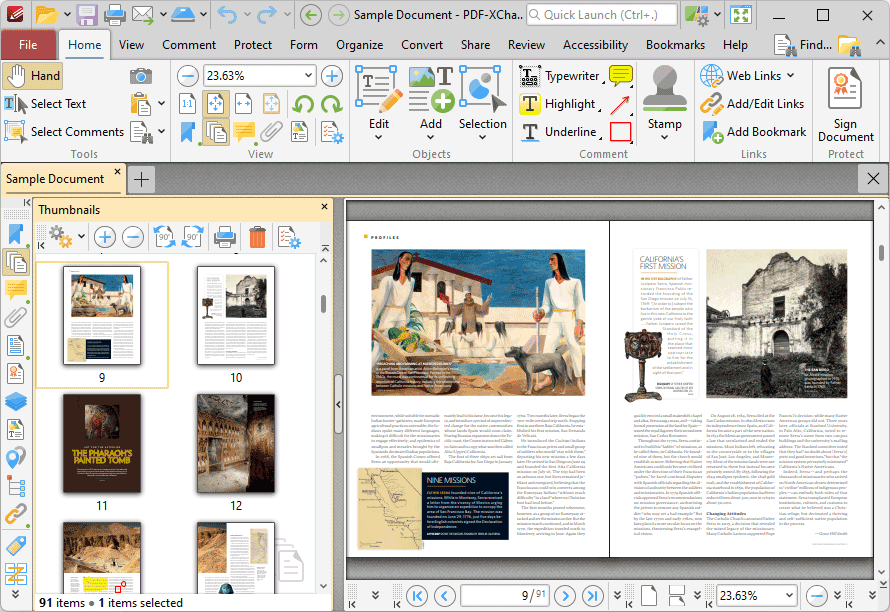Viewport: 890px width, 612px height.
Task: Enlarge thumbnails with plus icon
Action: [x=105, y=237]
